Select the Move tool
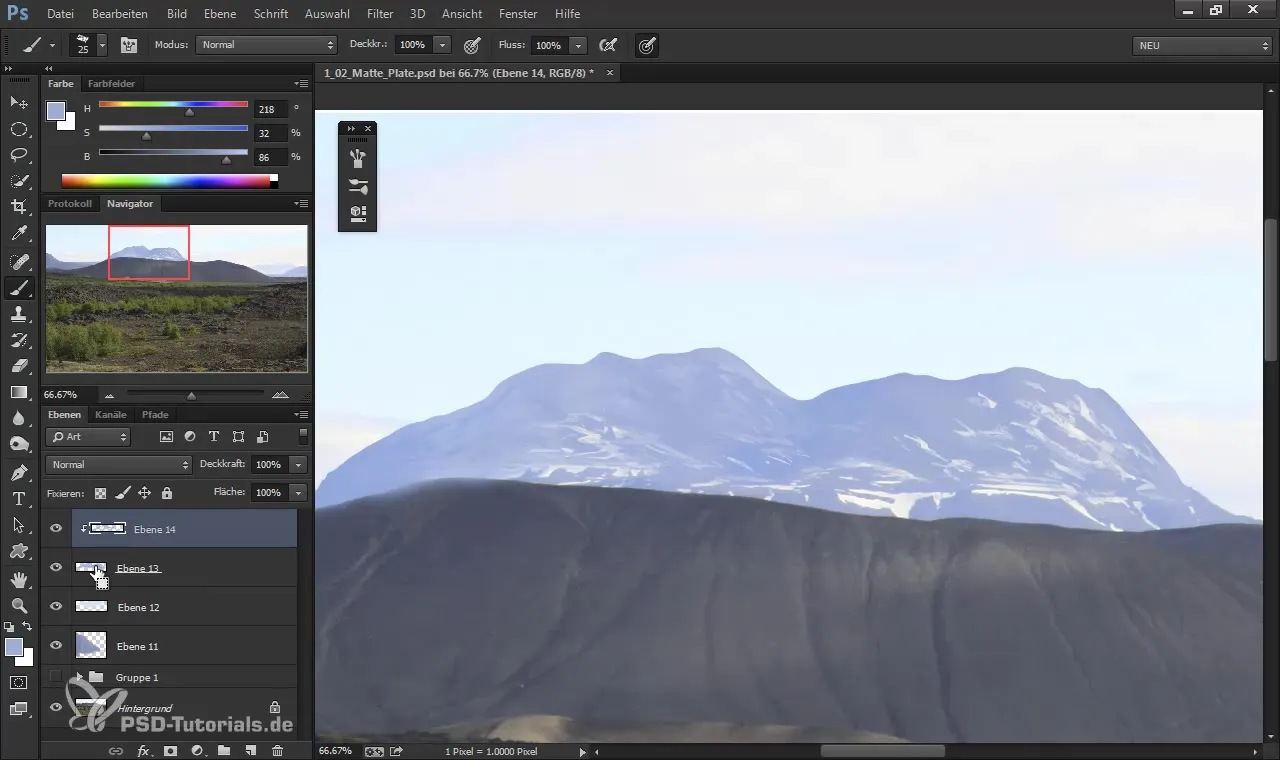 (19, 103)
